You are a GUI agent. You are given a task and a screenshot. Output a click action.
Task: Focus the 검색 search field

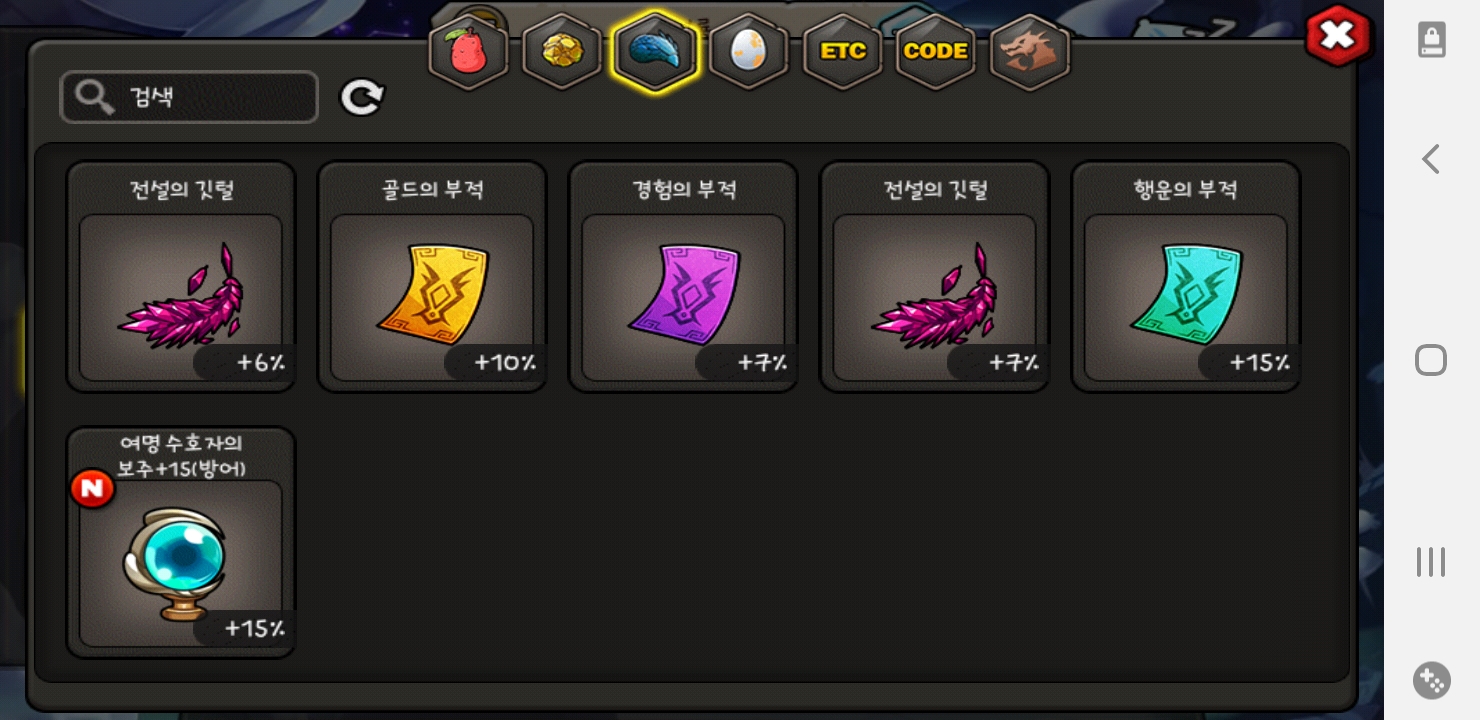[189, 97]
